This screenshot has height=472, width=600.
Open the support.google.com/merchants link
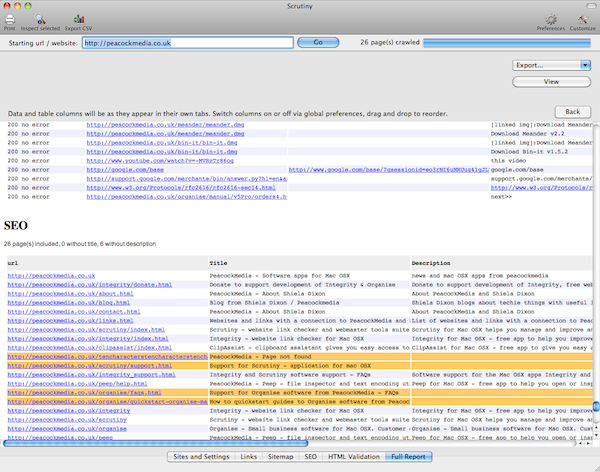187,179
